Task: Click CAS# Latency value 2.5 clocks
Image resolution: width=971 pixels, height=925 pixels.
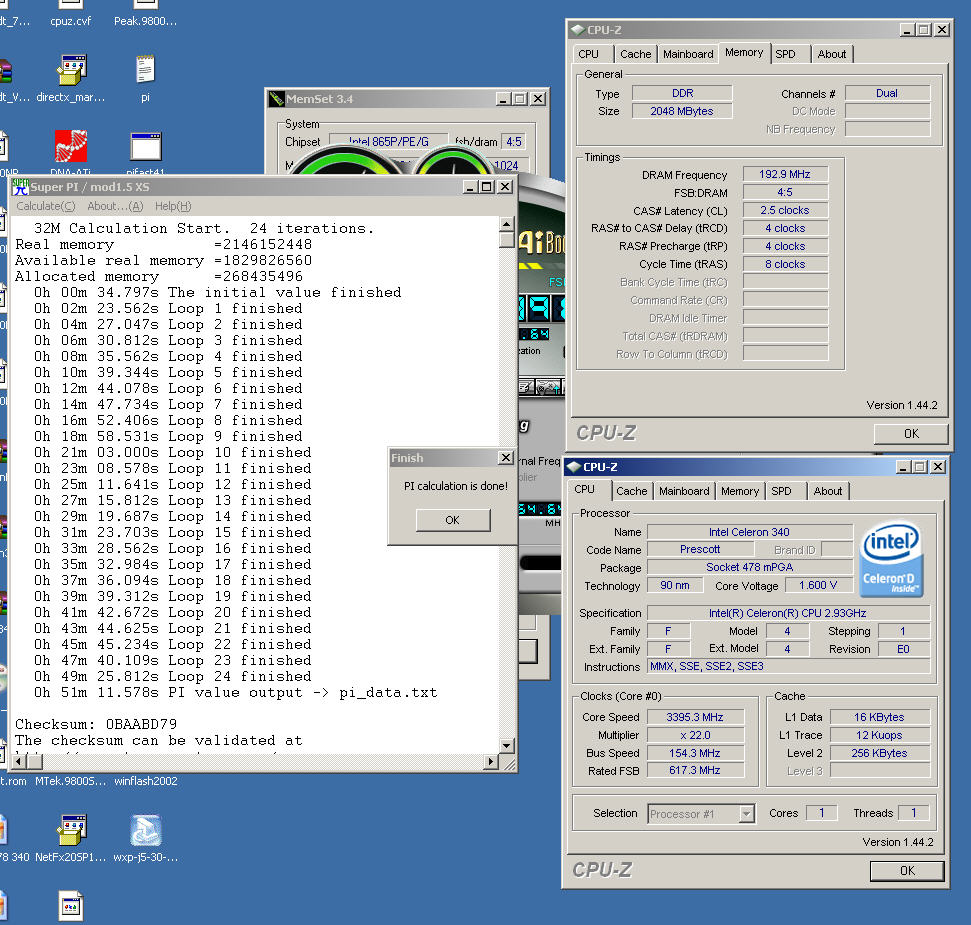Action: (785, 211)
